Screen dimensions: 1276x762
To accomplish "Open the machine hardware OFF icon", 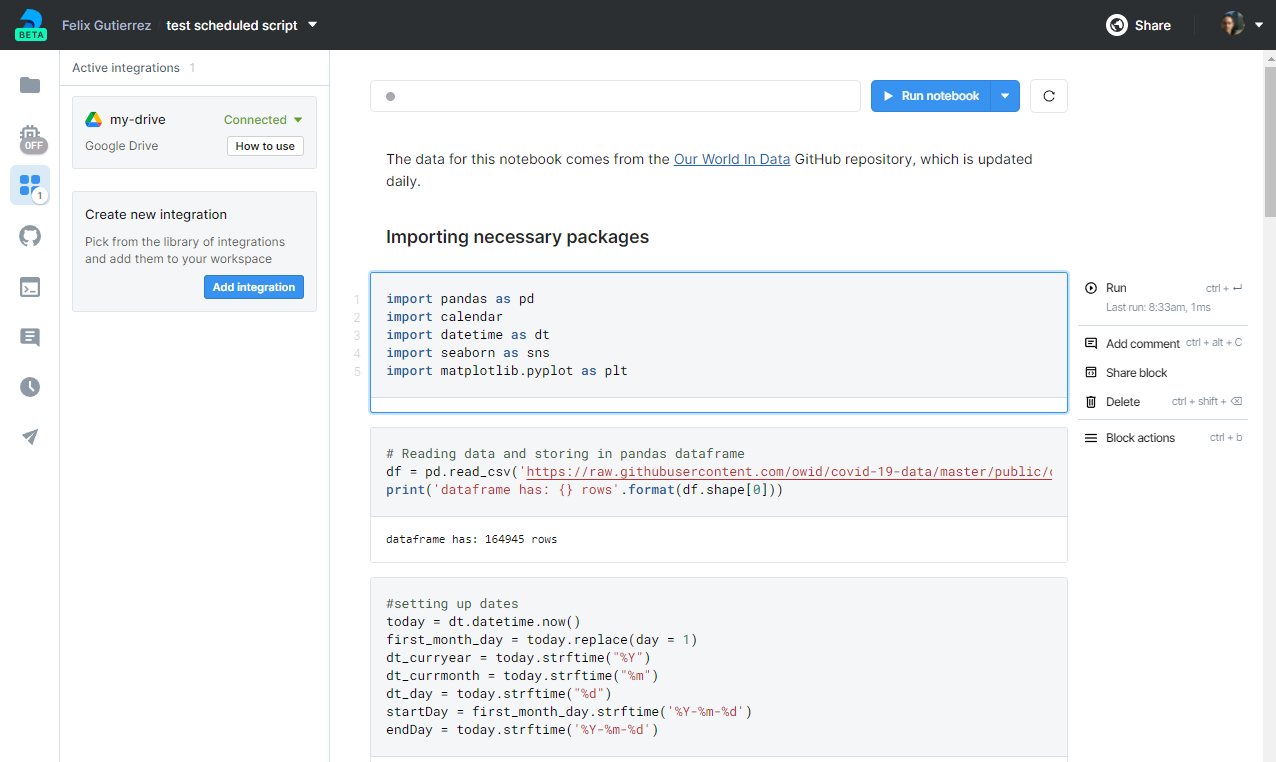I will pyautogui.click(x=31, y=138).
